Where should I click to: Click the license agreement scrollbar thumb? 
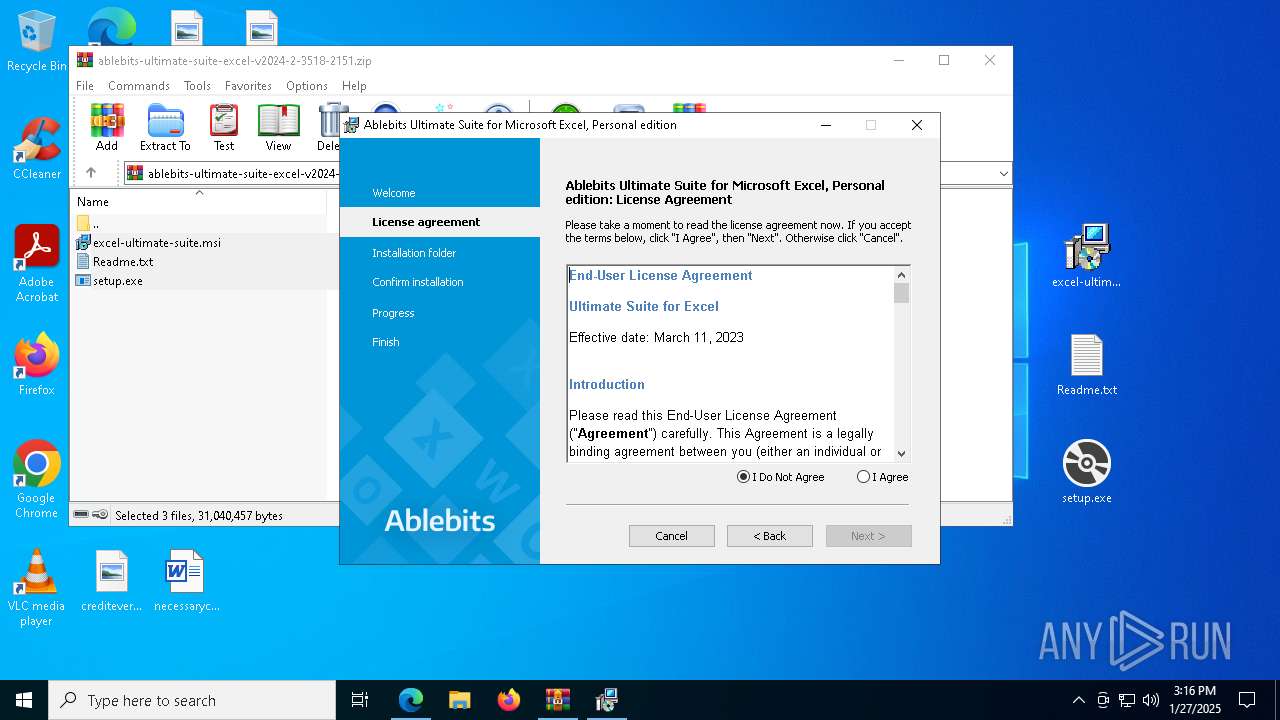901,293
